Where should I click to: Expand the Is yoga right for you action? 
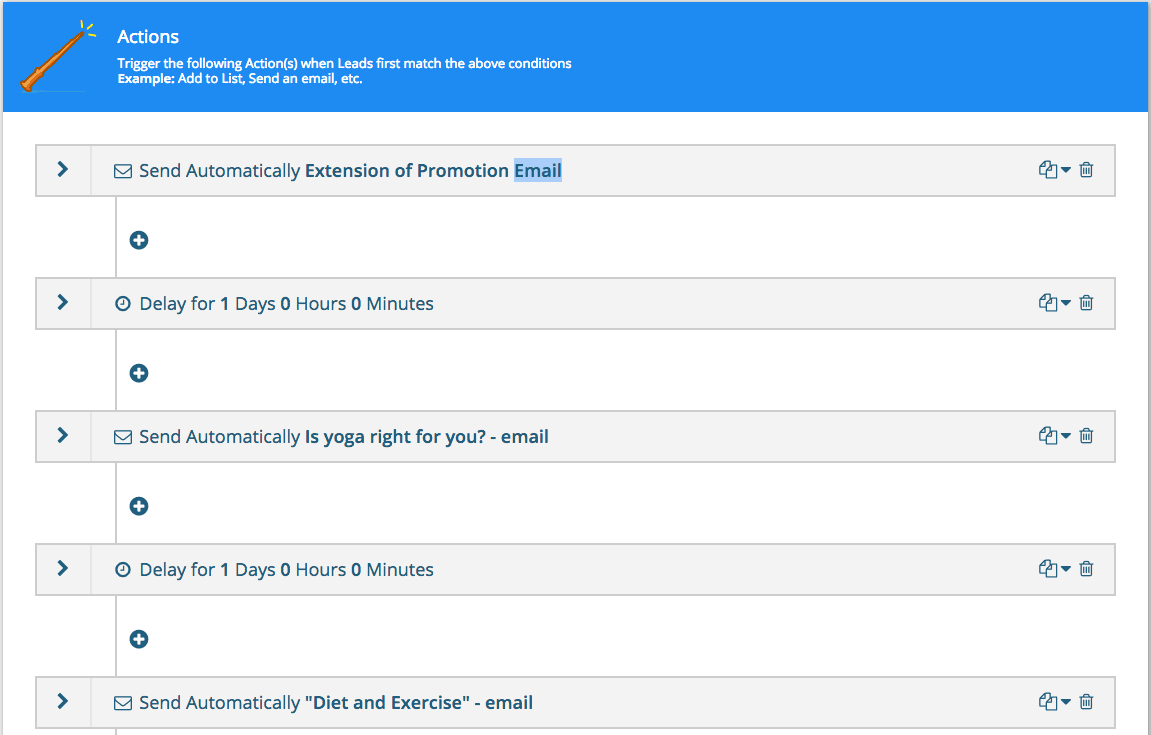[x=63, y=436]
